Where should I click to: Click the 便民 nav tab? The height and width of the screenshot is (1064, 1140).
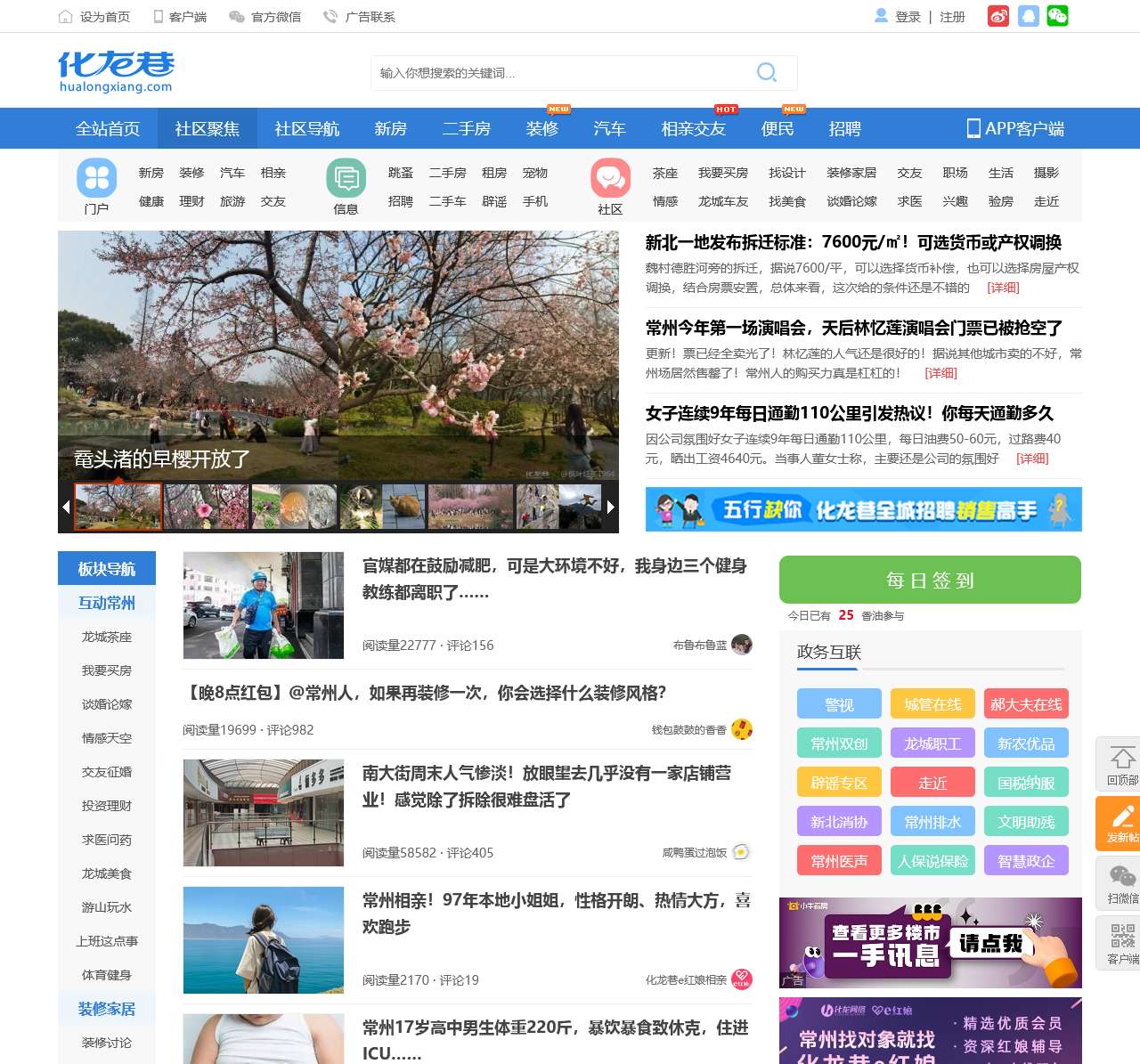pyautogui.click(x=778, y=128)
